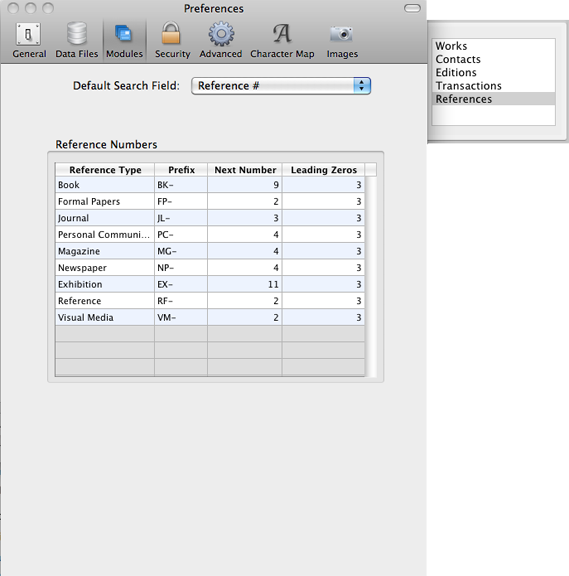Click the toolbar toggle pill button
The width and height of the screenshot is (569, 576).
coord(412,8)
